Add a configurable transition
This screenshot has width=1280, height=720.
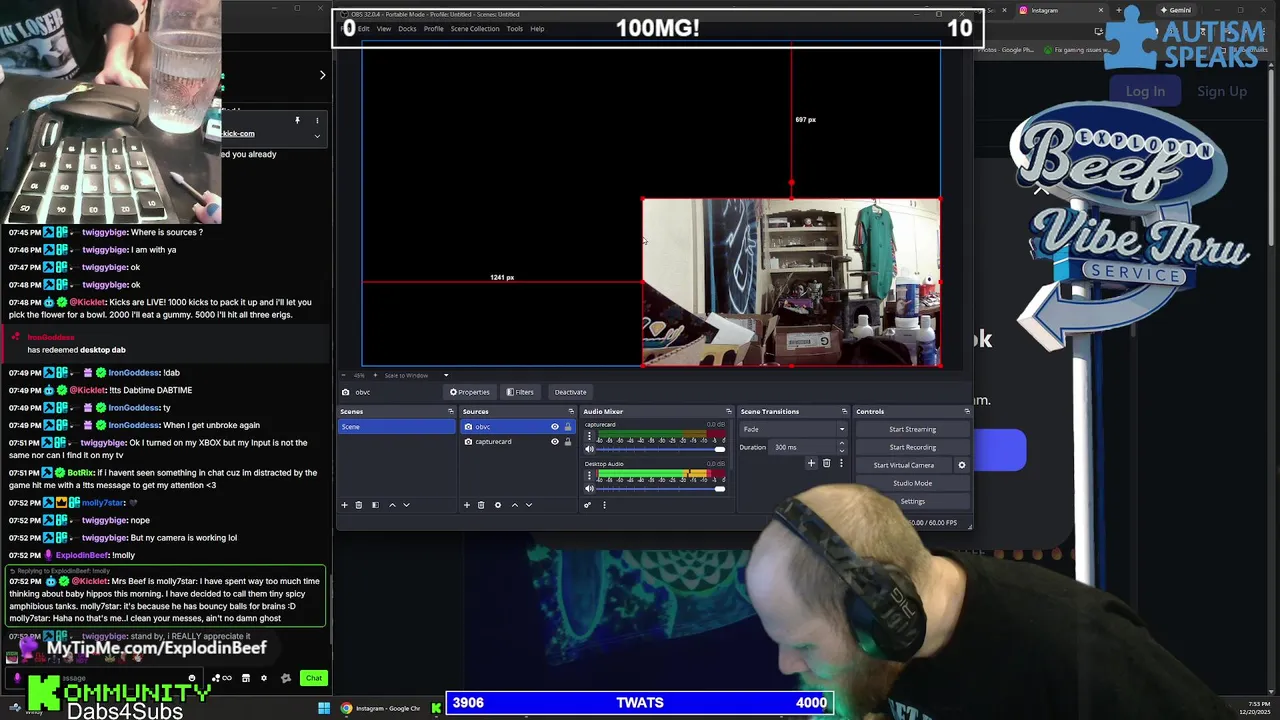point(811,463)
